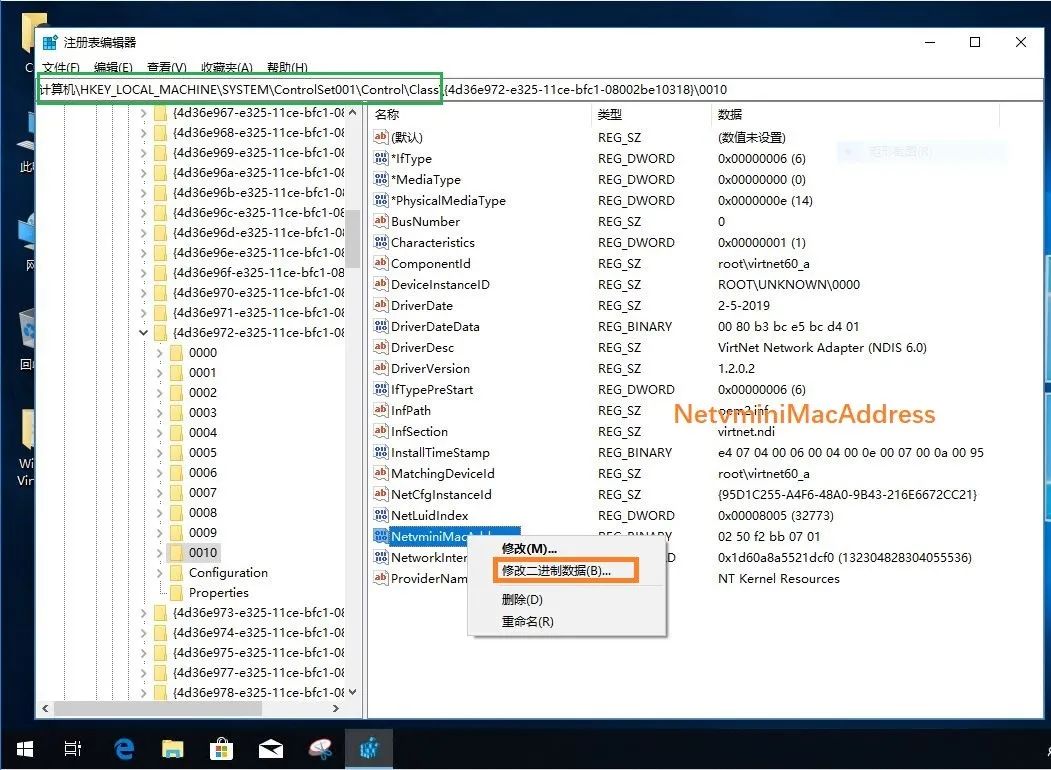Click the InstallTimeStamp binary icon
Viewport: 1051px width, 770px height.
coord(381,452)
